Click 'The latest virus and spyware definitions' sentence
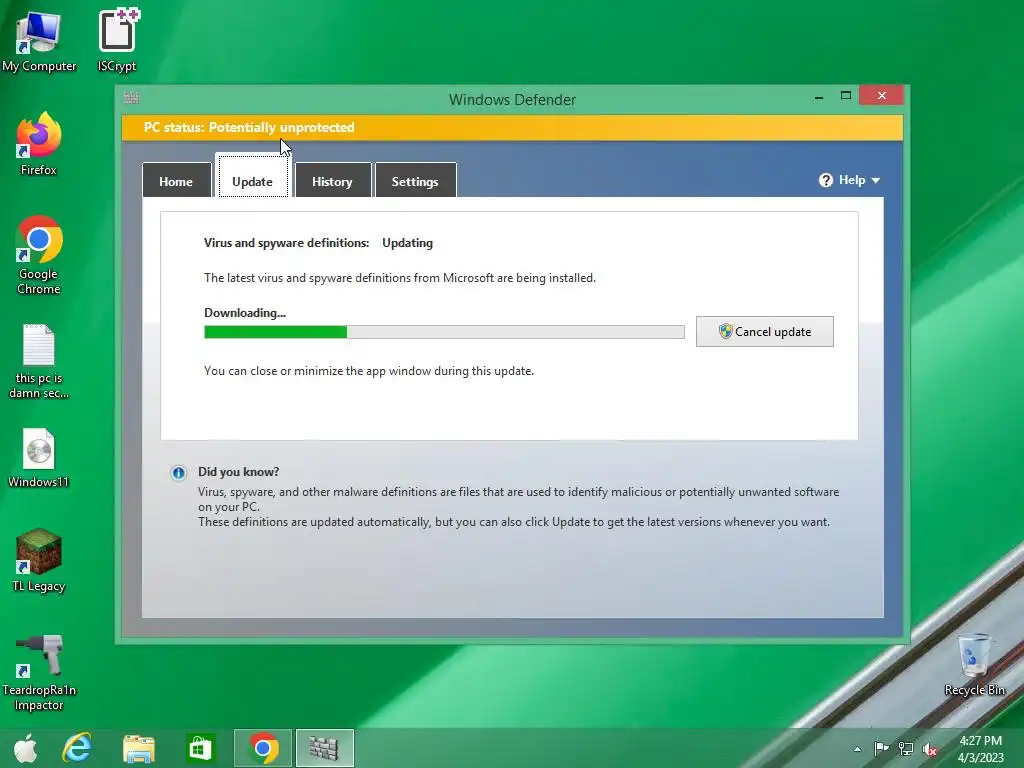Viewport: 1024px width, 768px height. coord(400,278)
